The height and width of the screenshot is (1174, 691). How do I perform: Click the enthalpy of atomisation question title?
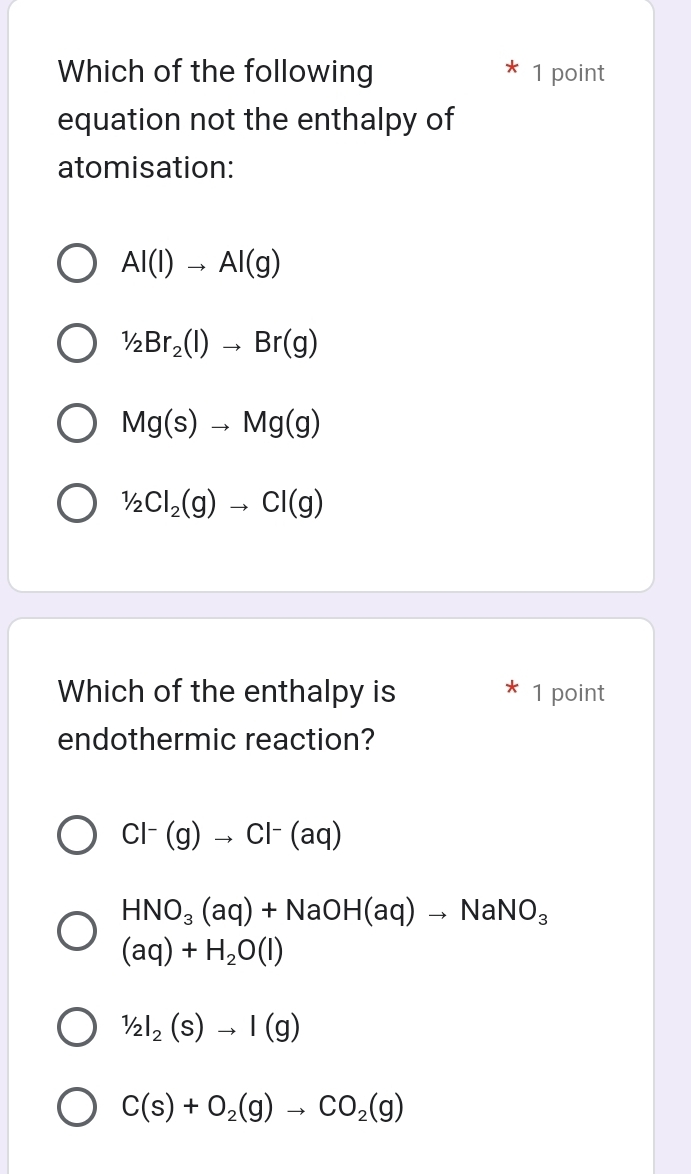(x=256, y=119)
